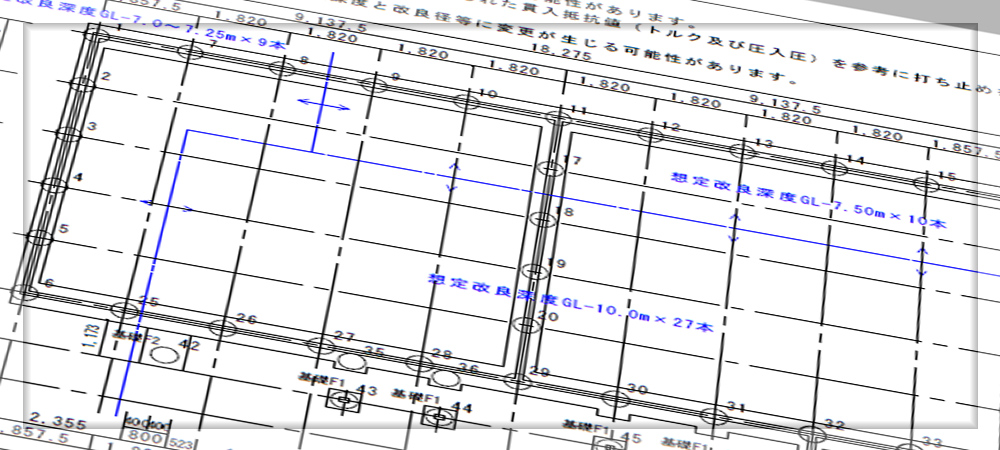1000x450 pixels.
Task: Select pile marker circle number 5
Action: (x=40, y=238)
